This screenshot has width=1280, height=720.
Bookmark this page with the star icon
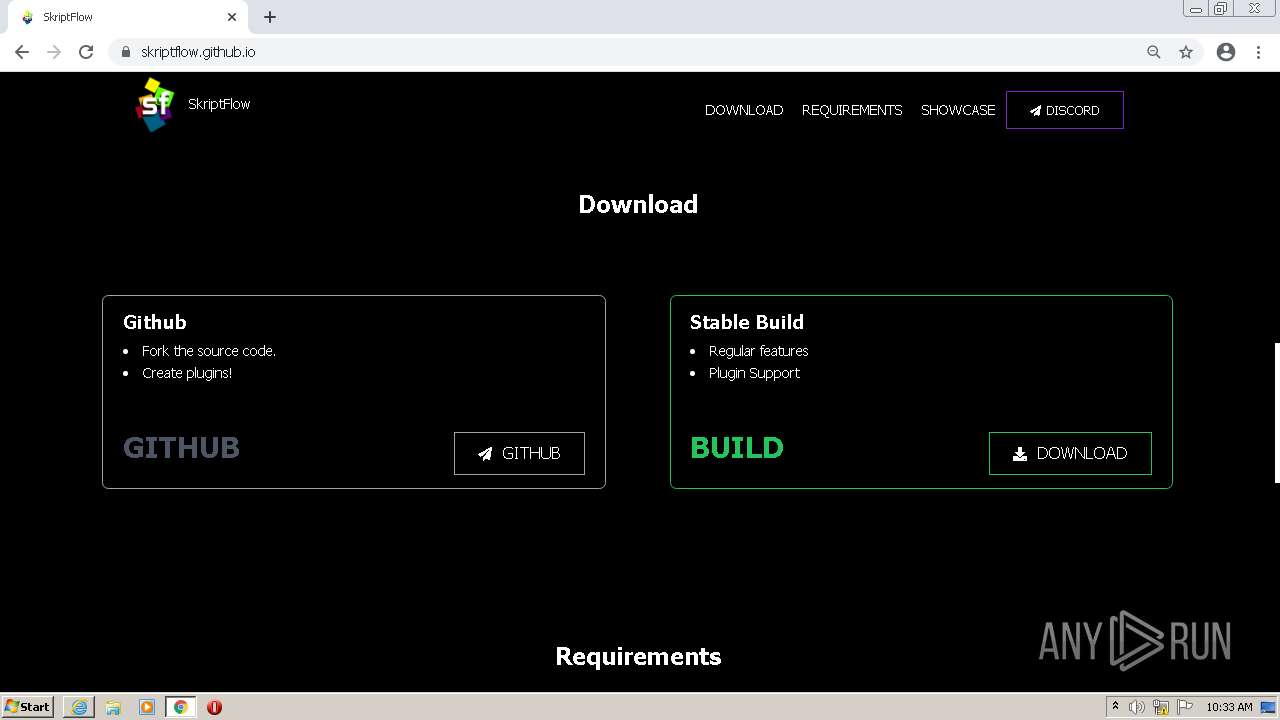pyautogui.click(x=1186, y=52)
